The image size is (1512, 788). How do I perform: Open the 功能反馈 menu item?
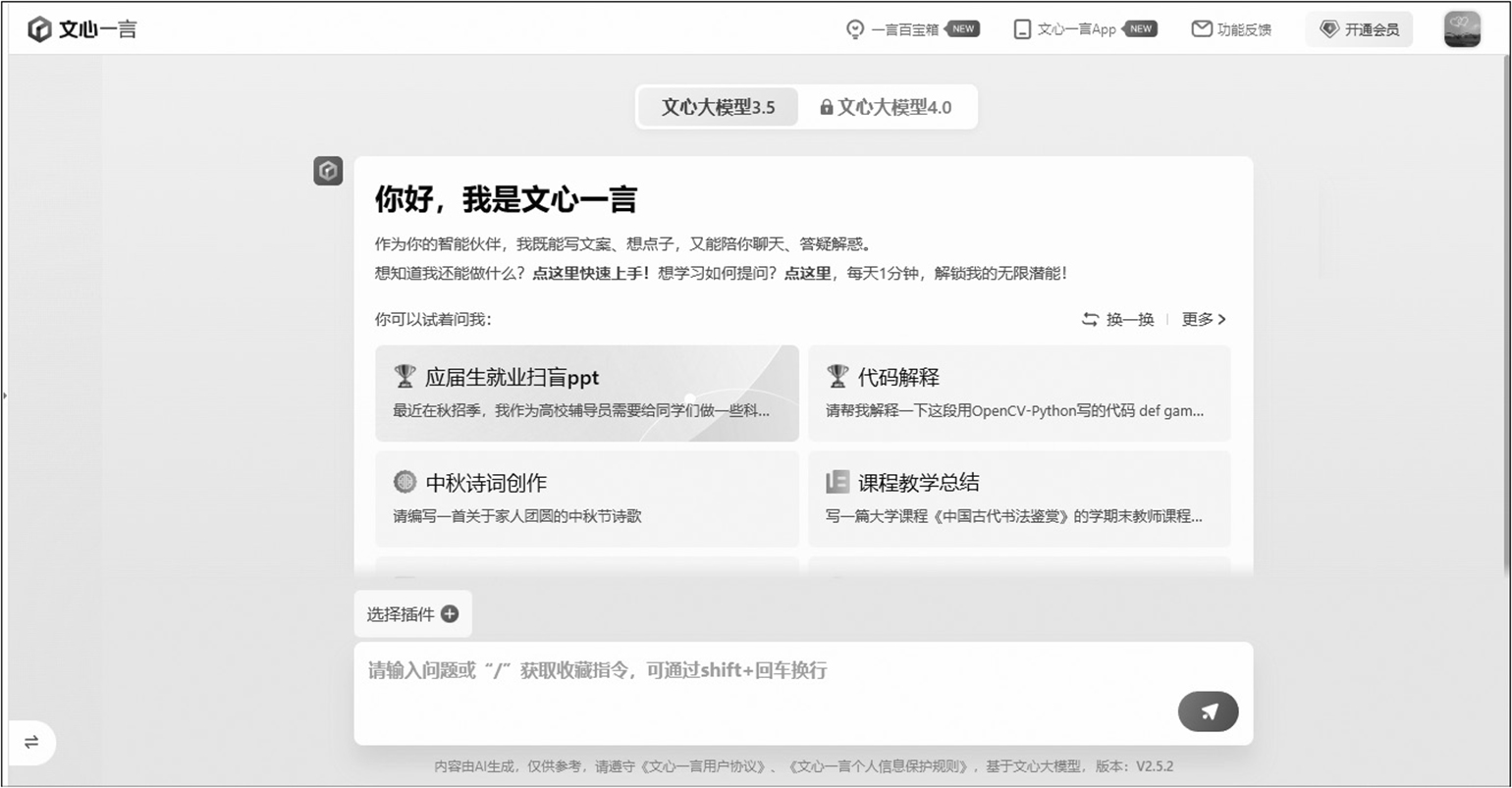1231,29
